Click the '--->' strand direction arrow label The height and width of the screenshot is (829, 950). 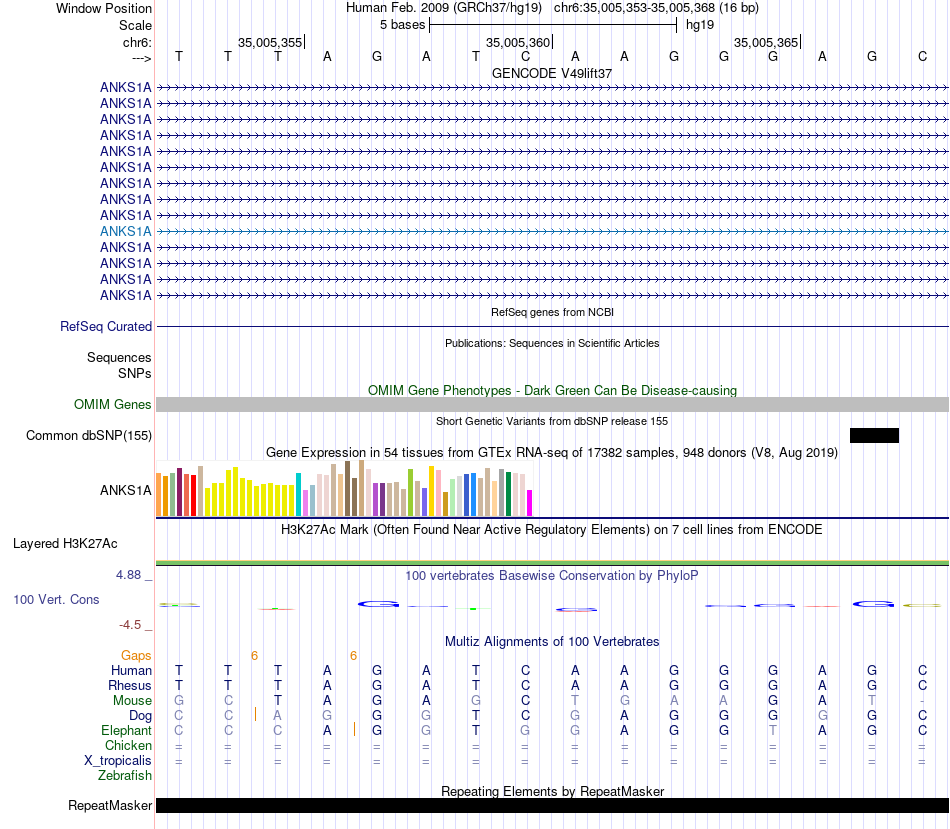141,58
